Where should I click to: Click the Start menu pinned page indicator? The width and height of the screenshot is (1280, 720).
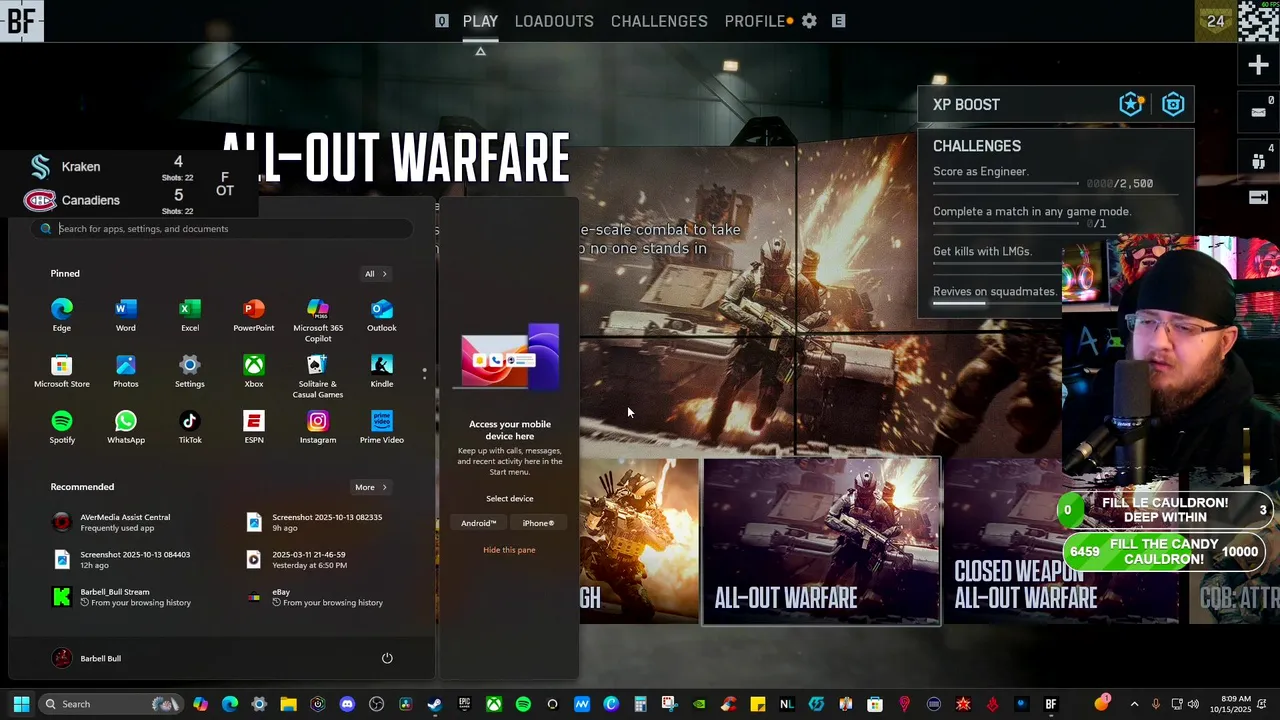click(424, 373)
